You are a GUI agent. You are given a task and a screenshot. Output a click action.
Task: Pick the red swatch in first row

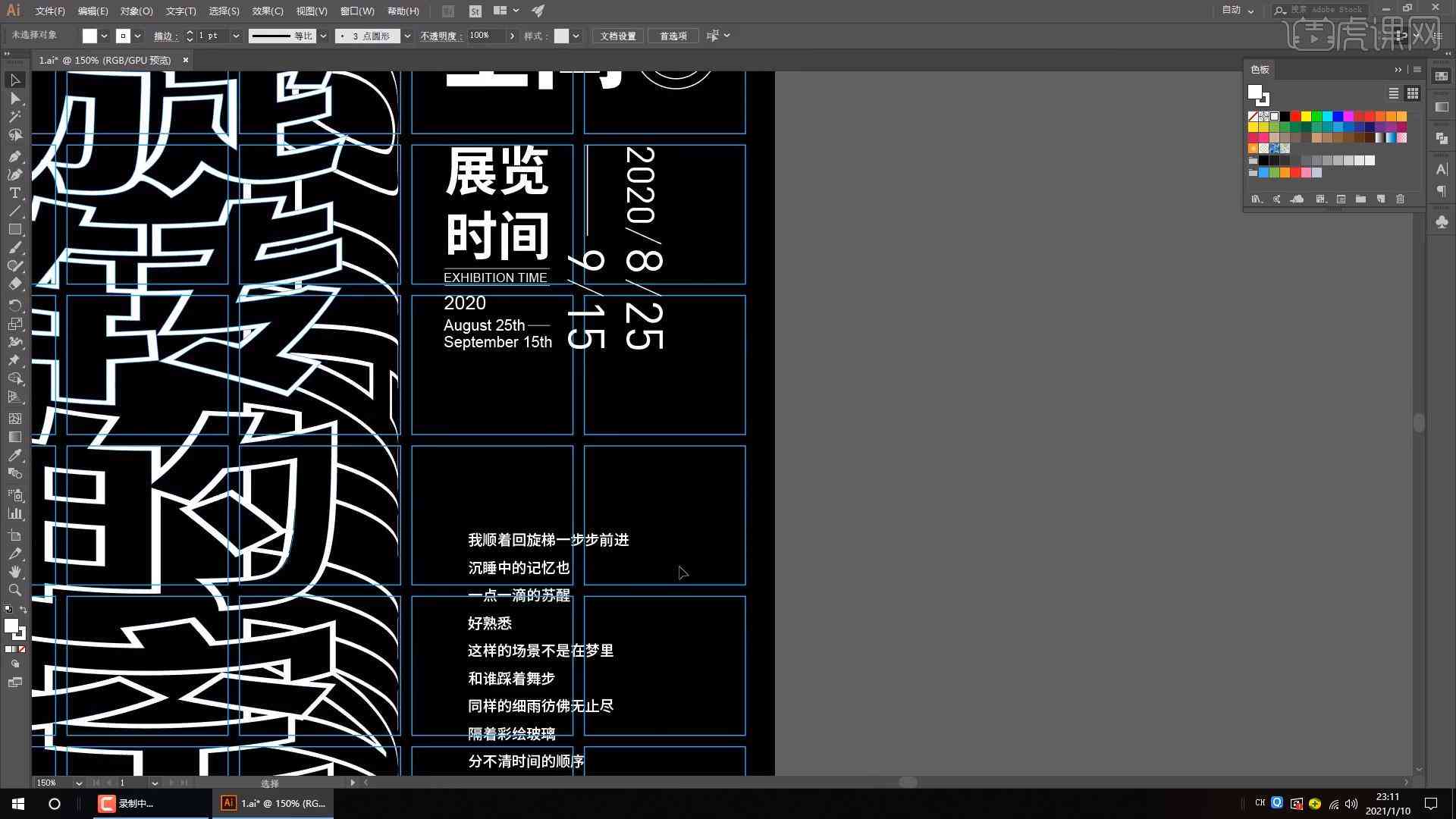click(1295, 116)
